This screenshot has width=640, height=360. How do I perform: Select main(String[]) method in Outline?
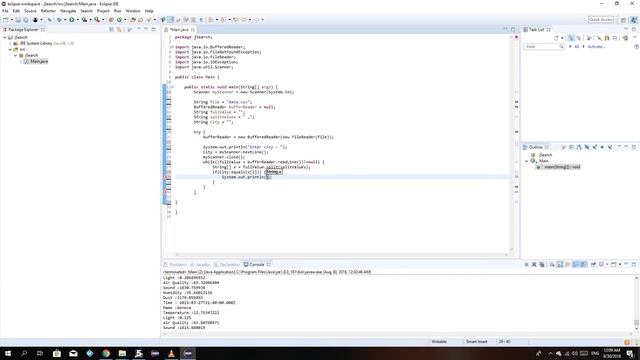(x=561, y=167)
